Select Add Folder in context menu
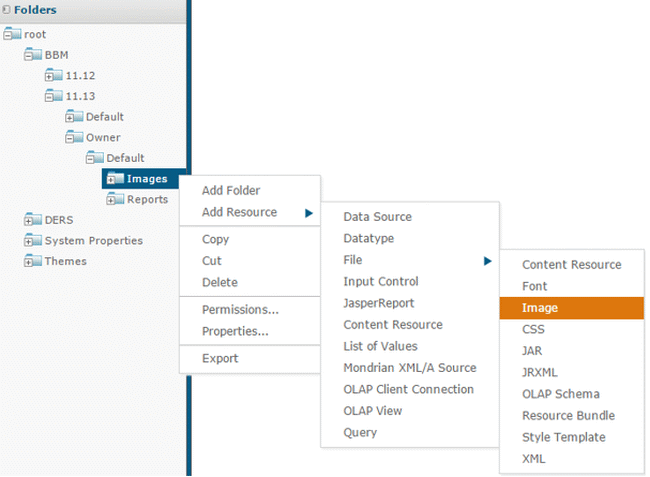Screen dimensions: 650x477 (x=230, y=190)
